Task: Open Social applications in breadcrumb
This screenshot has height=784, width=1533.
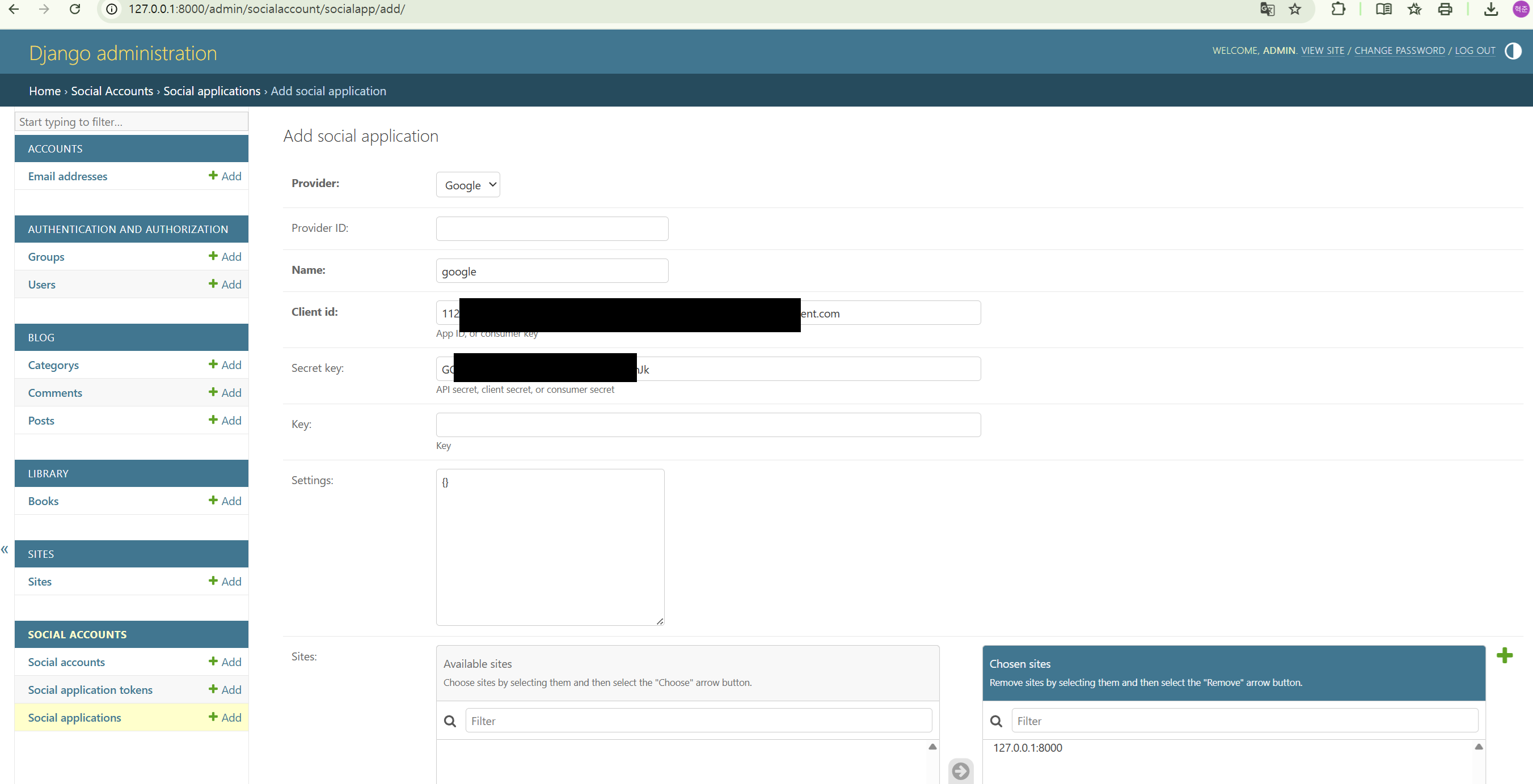Action: tap(212, 91)
